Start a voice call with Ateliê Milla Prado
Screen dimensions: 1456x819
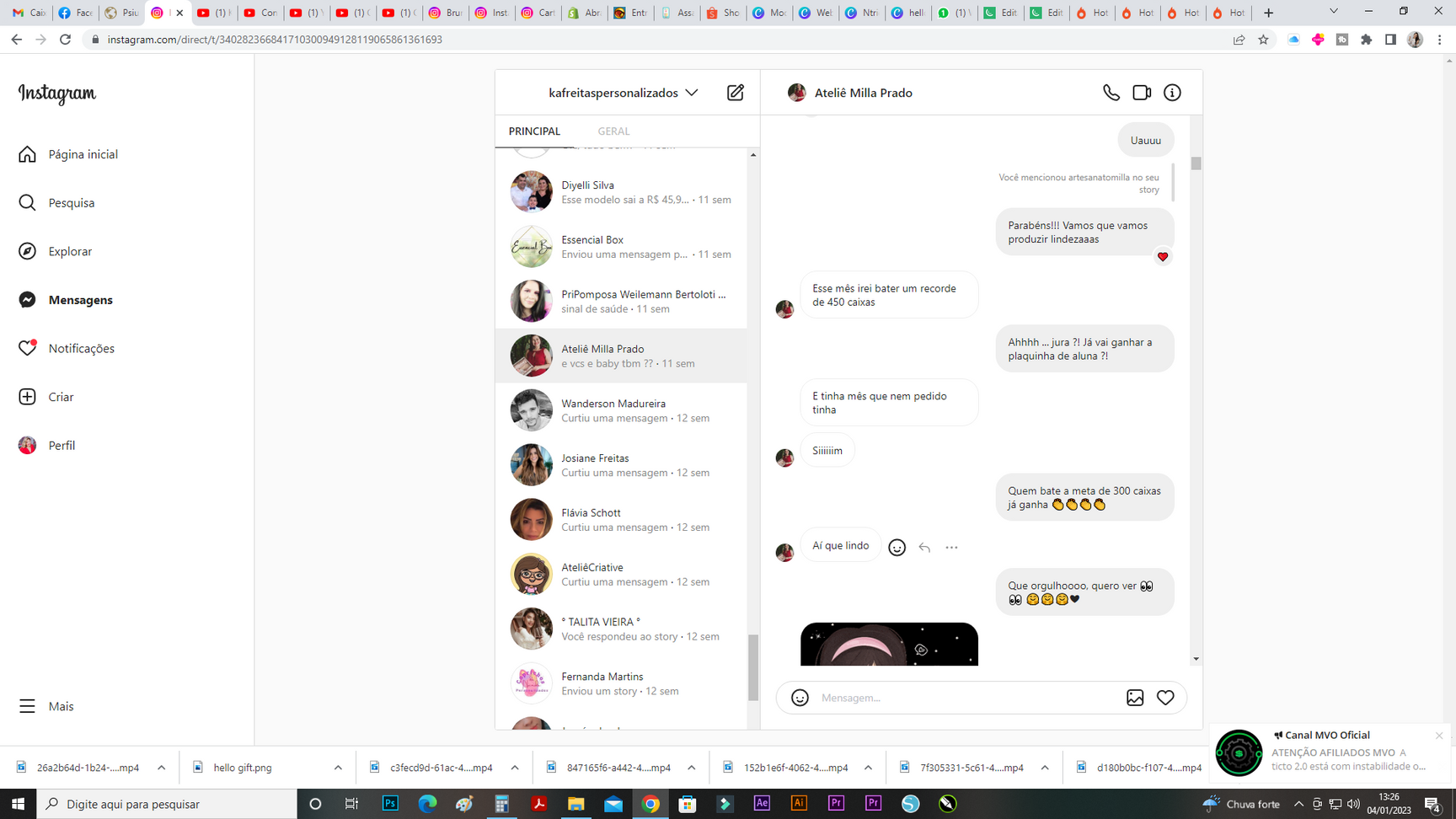tap(1111, 93)
